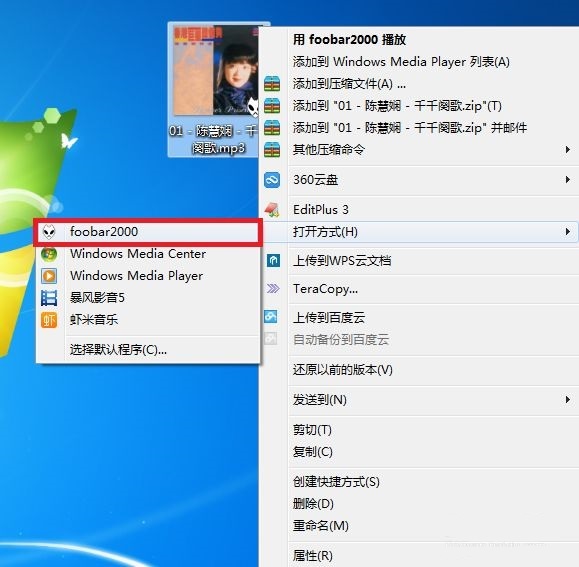Viewport: 579px width, 567px height.
Task: Click the 暴风影音5 film icon
Action: (49, 298)
